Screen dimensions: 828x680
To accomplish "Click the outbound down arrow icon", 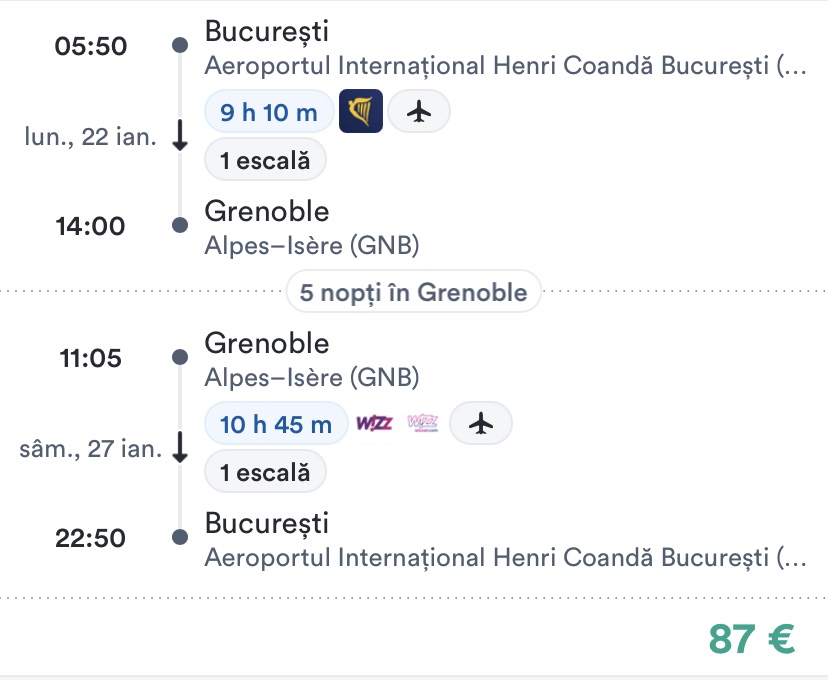I will tap(180, 136).
